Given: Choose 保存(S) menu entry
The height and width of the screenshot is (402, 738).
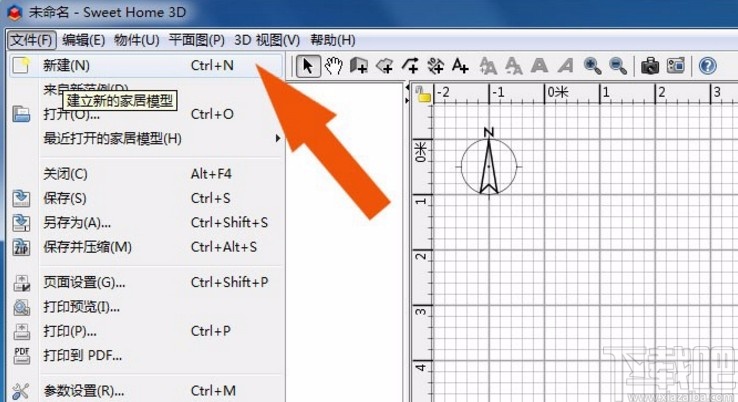Looking at the screenshot, I should tap(146, 198).
